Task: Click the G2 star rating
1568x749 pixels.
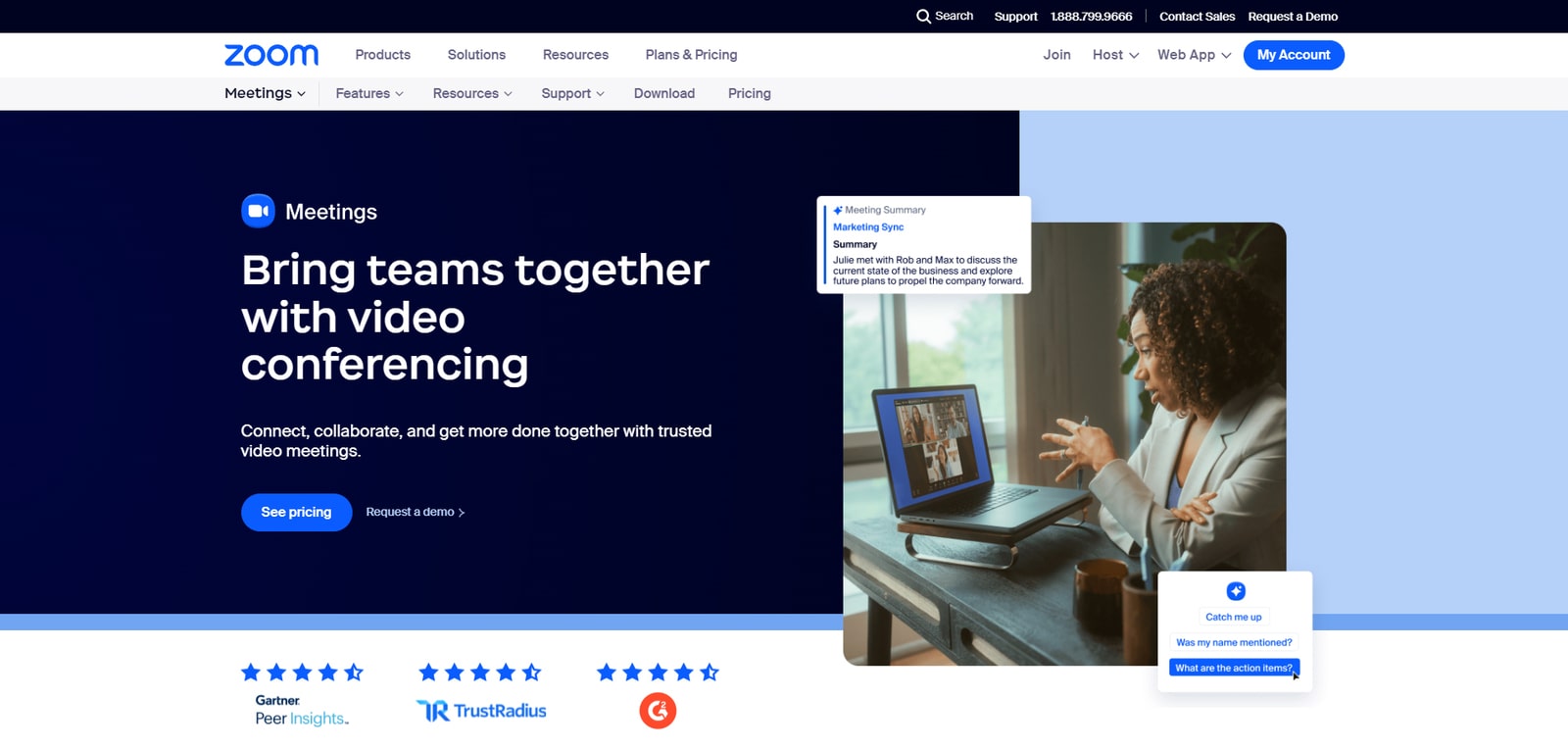Action: pos(658,673)
